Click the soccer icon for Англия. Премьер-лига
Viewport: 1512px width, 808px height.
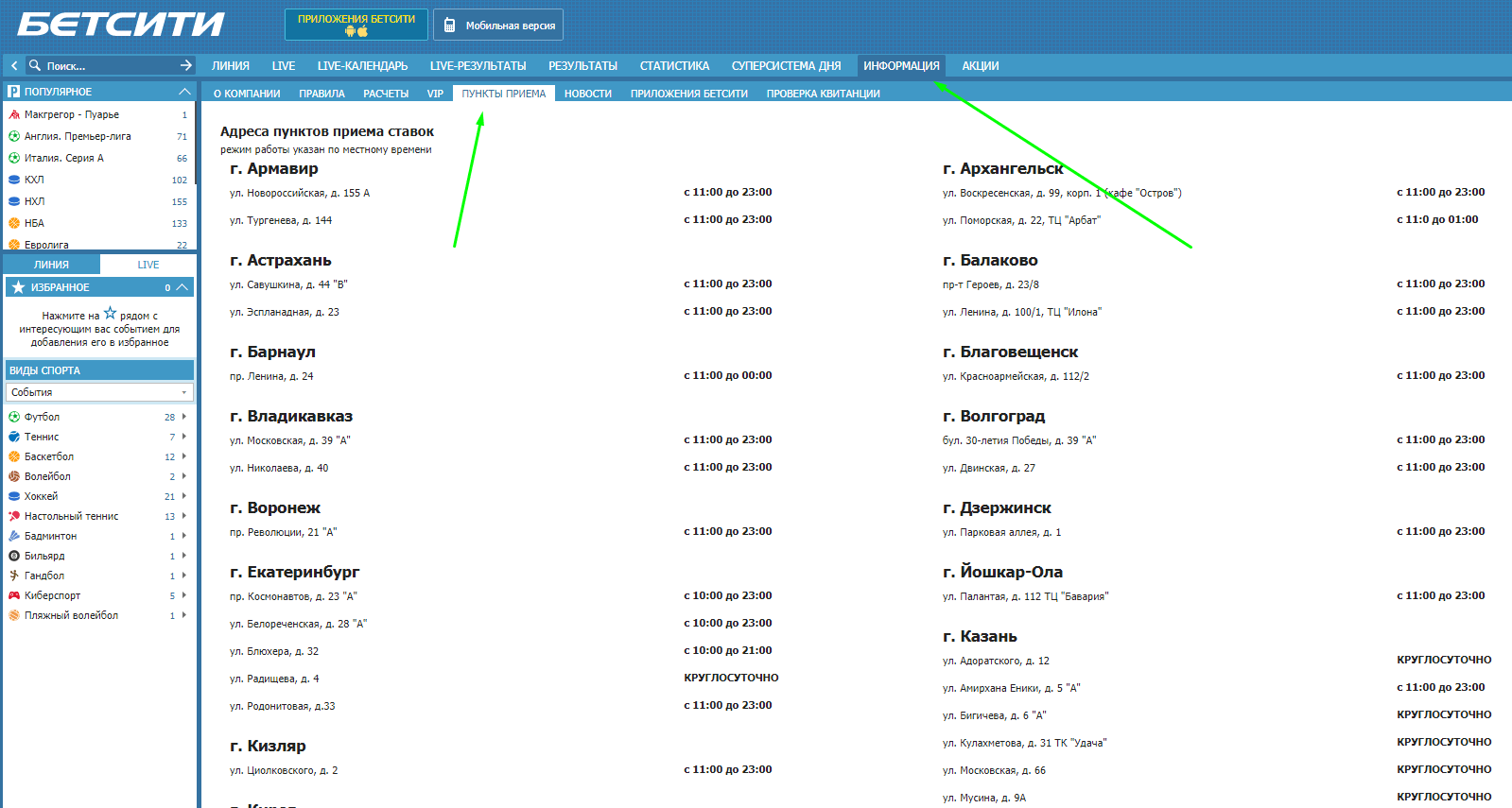point(14,136)
